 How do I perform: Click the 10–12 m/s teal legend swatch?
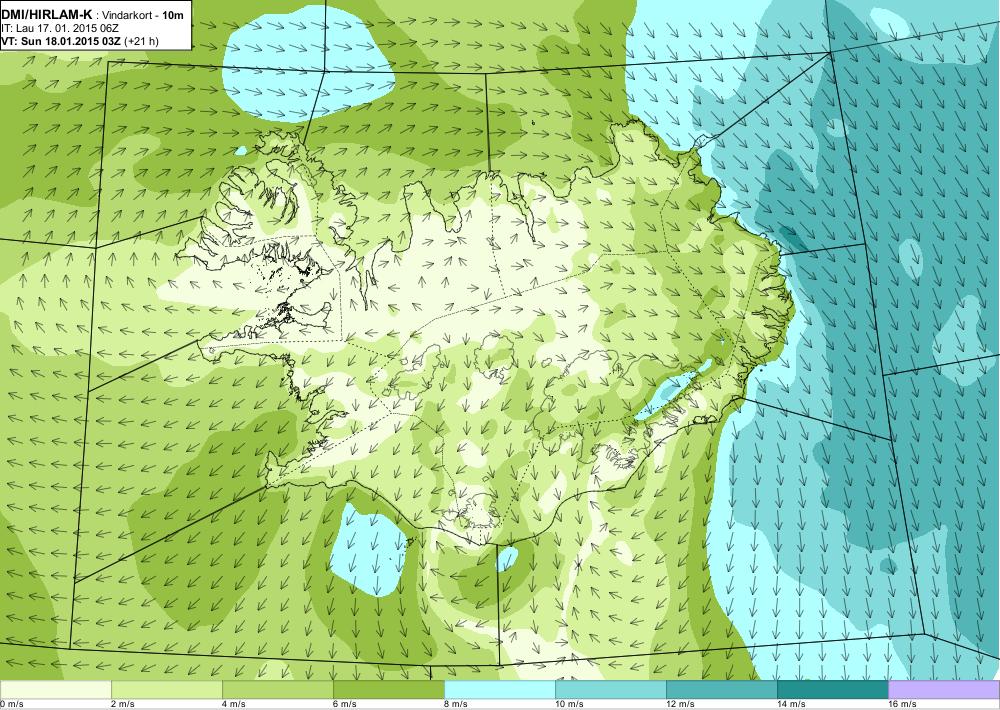[610, 689]
